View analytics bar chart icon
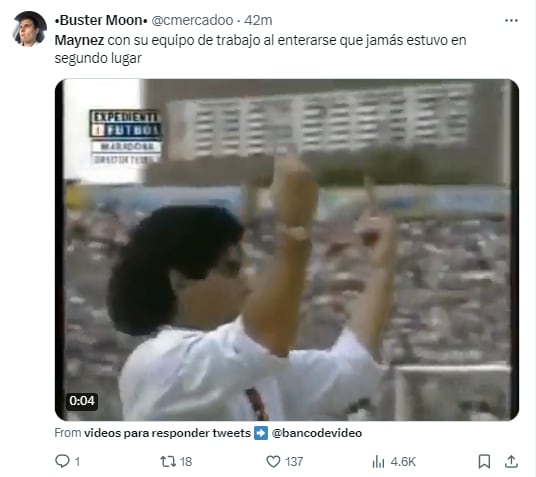536x477 pixels. click(378, 461)
